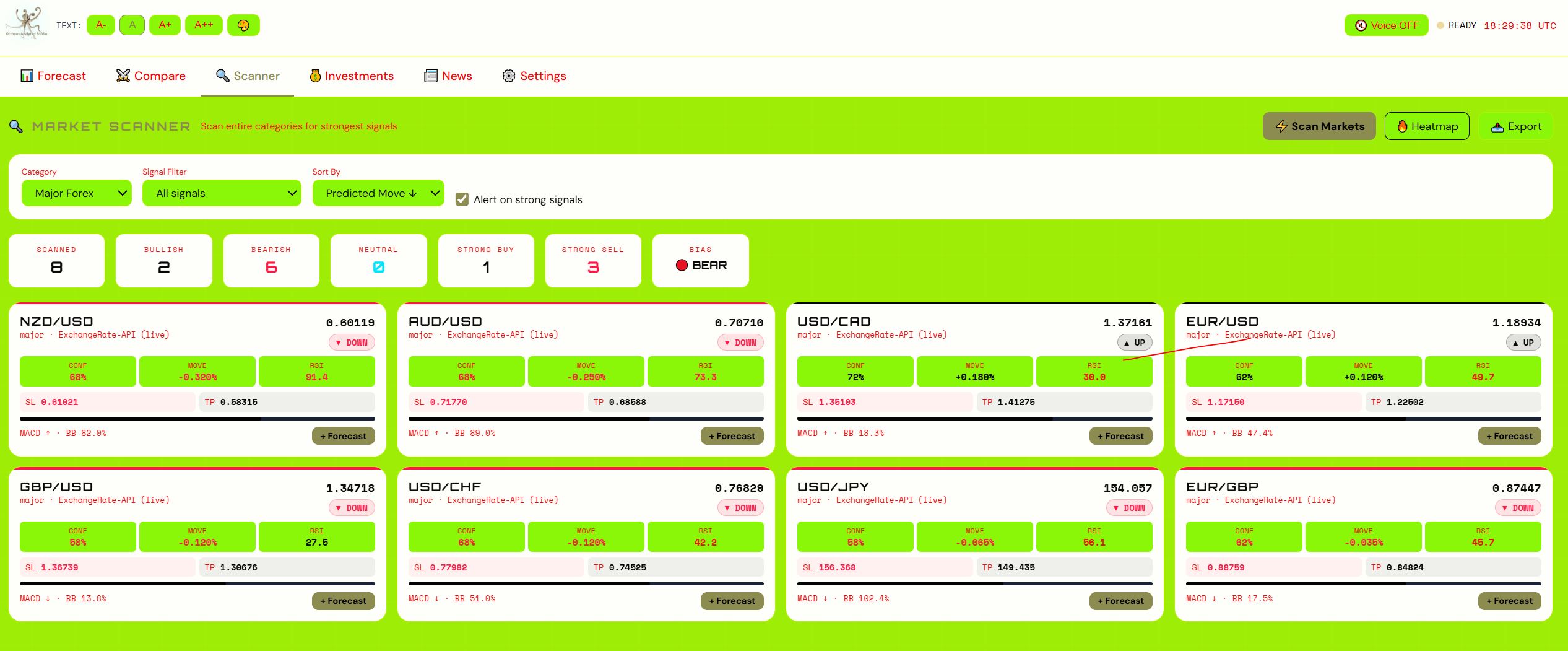Expand the Category dropdown showing Major Forex
Screen dimensions: 1568x651
tap(77, 193)
